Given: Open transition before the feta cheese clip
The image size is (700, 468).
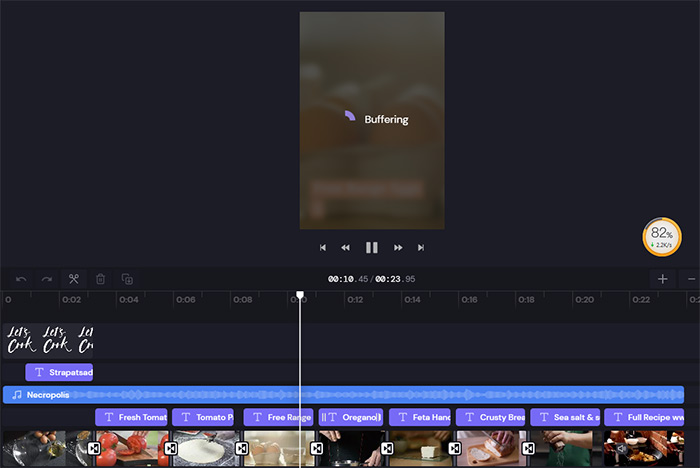Looking at the screenshot, I should click(x=387, y=448).
